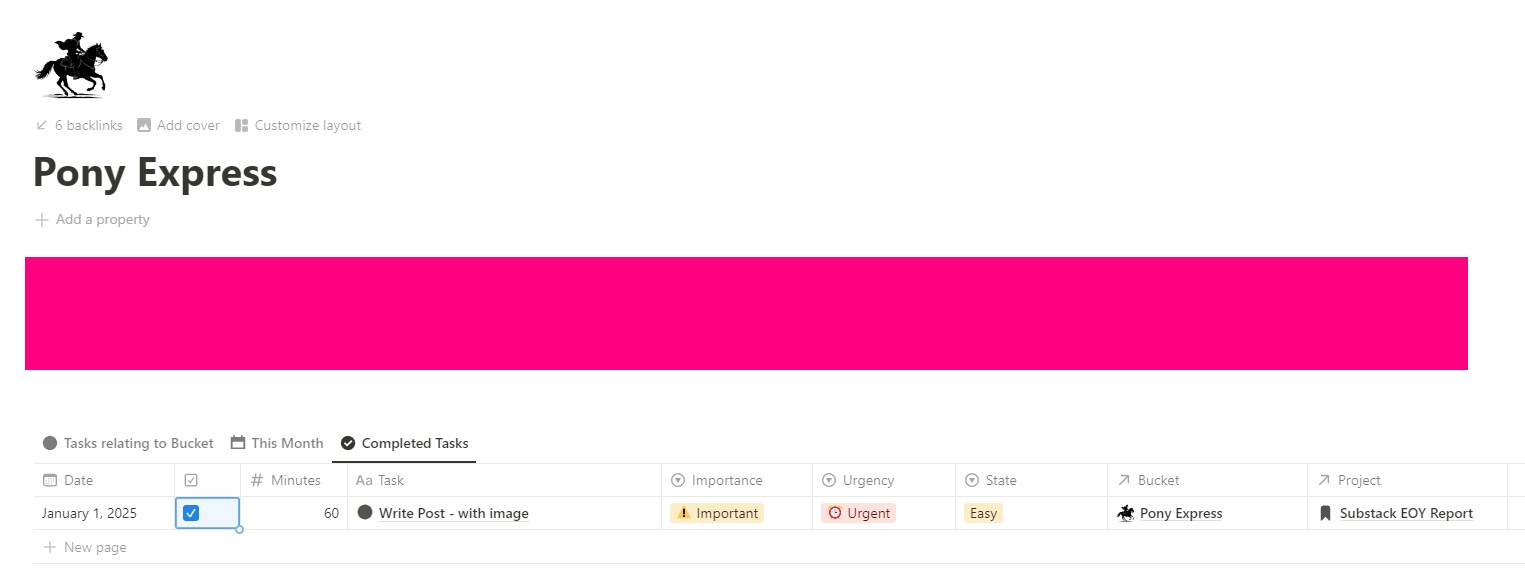Click the calendar icon on This Month tab
The image size is (1525, 568).
[238, 443]
